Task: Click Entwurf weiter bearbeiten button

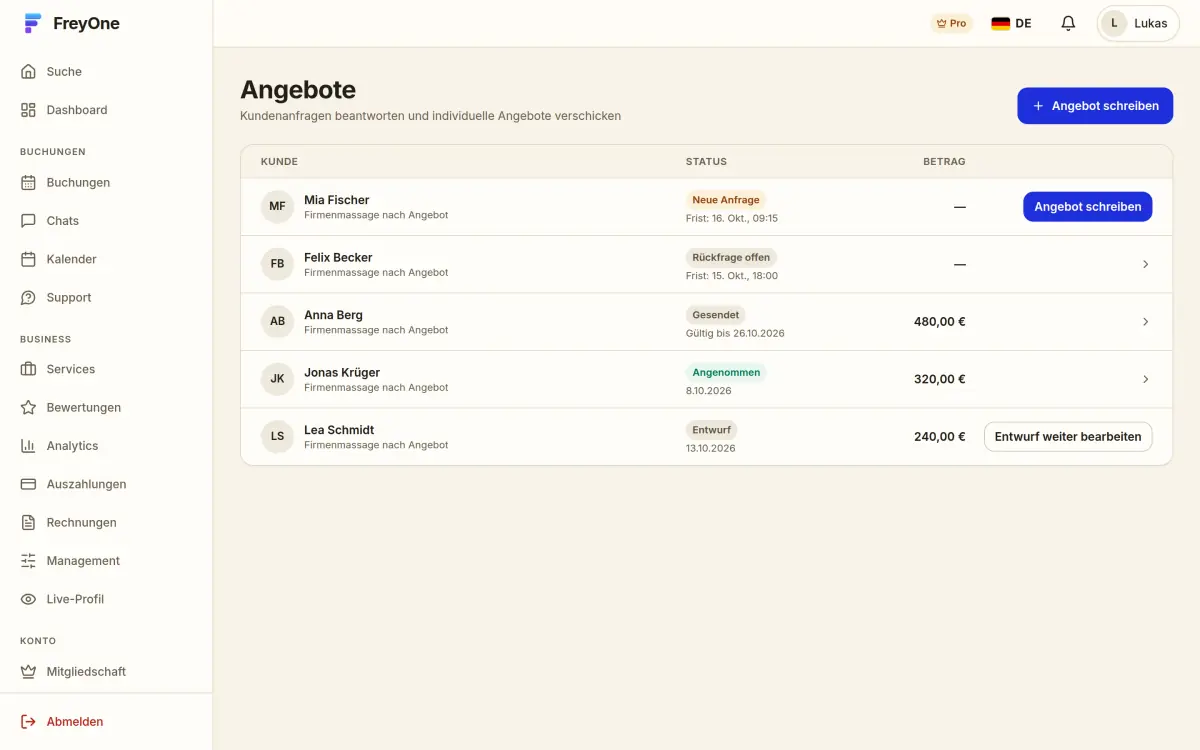Action: coord(1068,437)
